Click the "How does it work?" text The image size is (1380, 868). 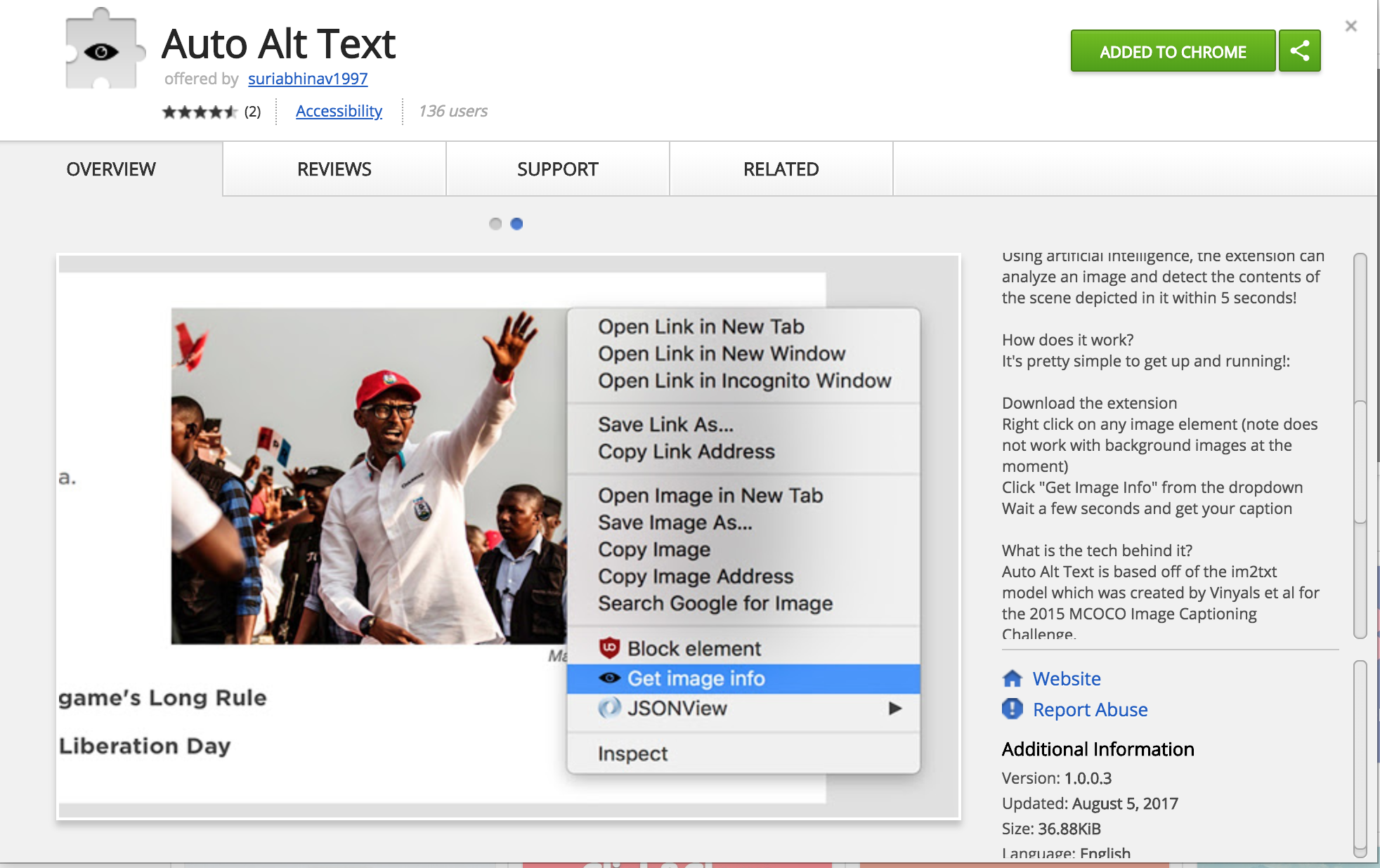(x=1067, y=340)
